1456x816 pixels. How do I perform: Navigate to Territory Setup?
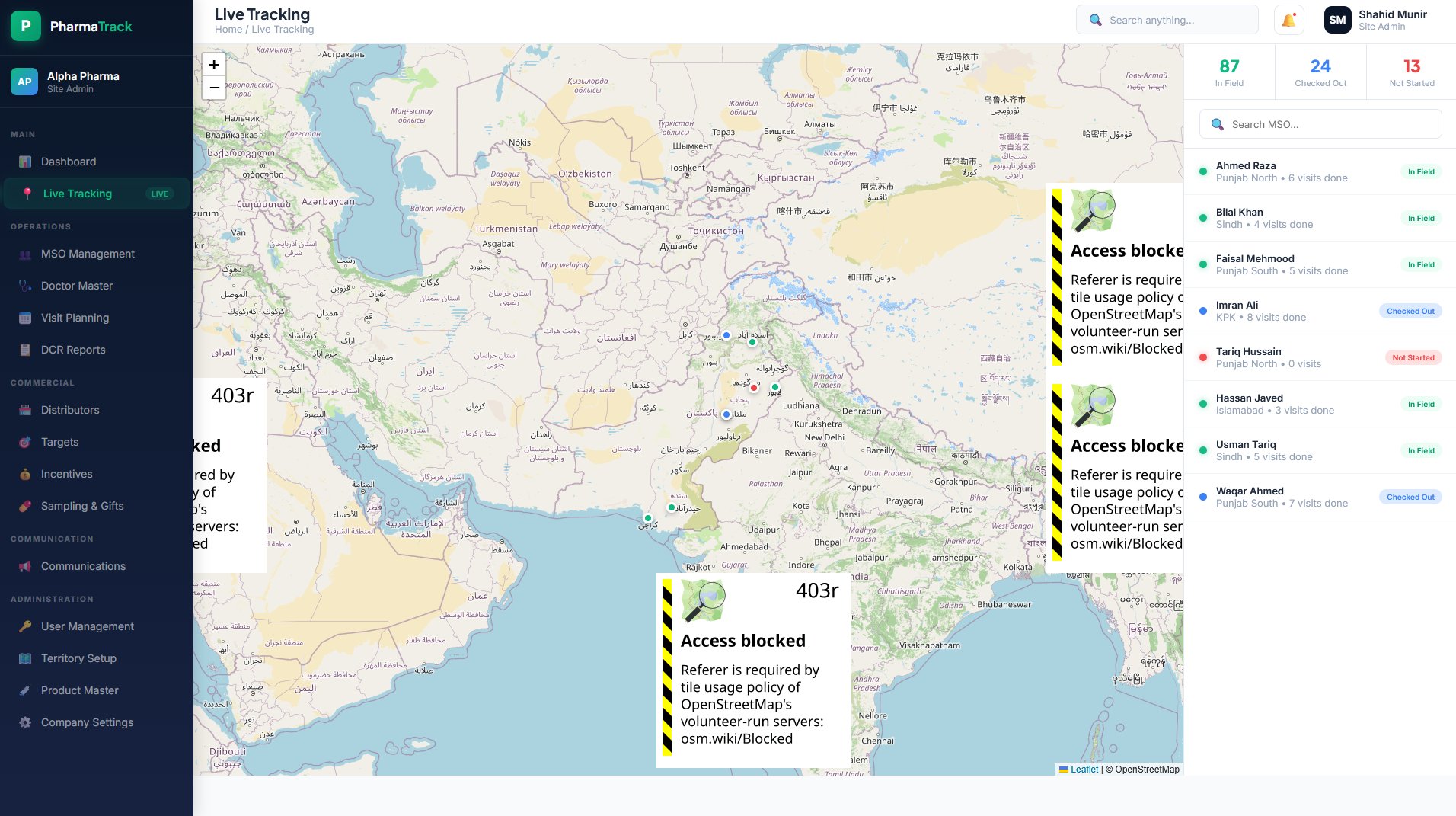[97, 658]
